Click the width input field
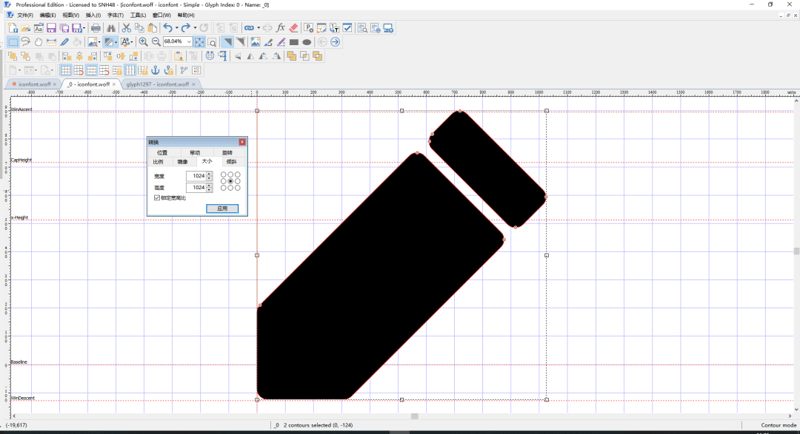Viewport: 800px width, 434px height. 196,176
